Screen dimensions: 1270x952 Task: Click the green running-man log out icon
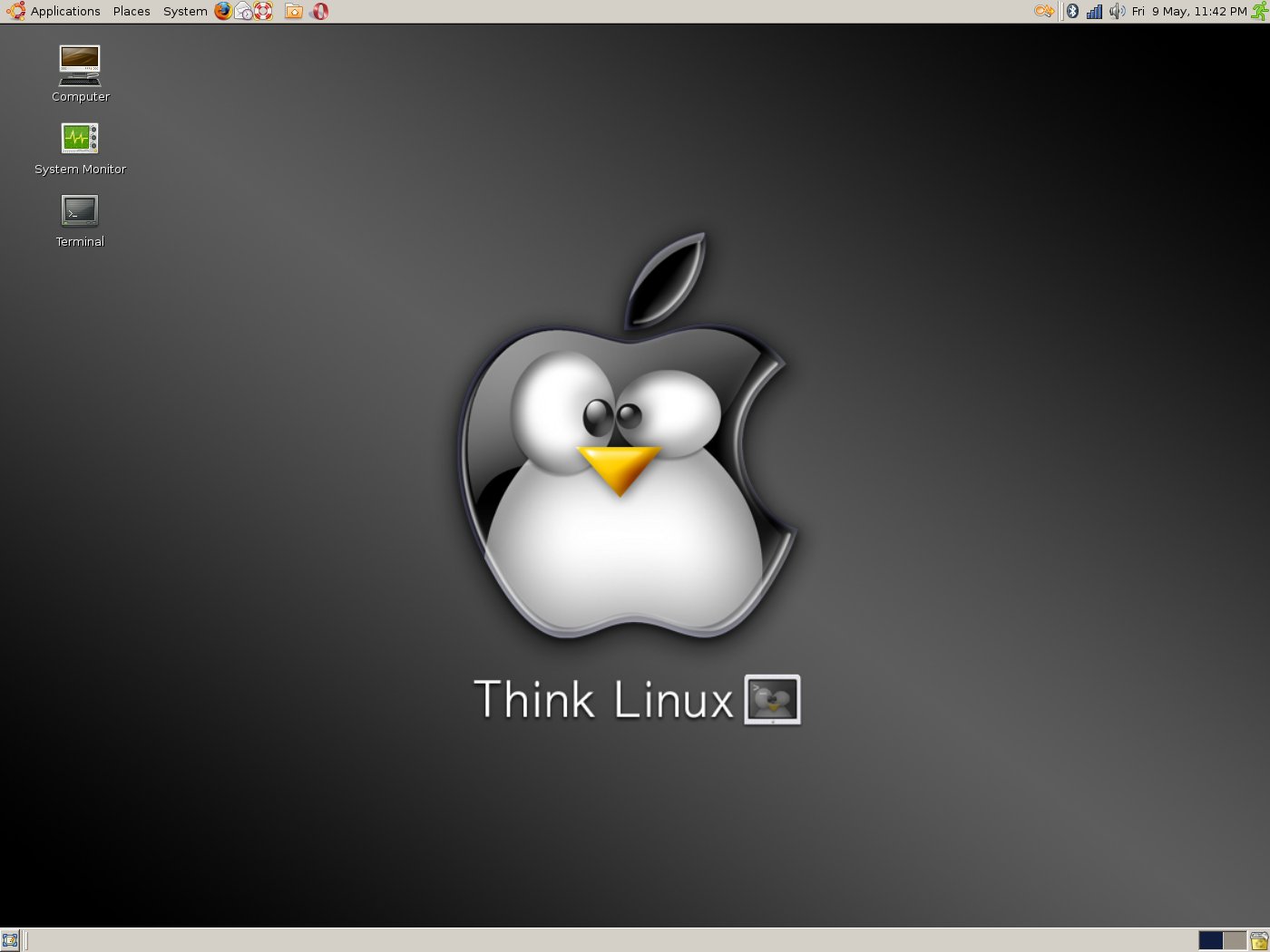(x=1259, y=11)
